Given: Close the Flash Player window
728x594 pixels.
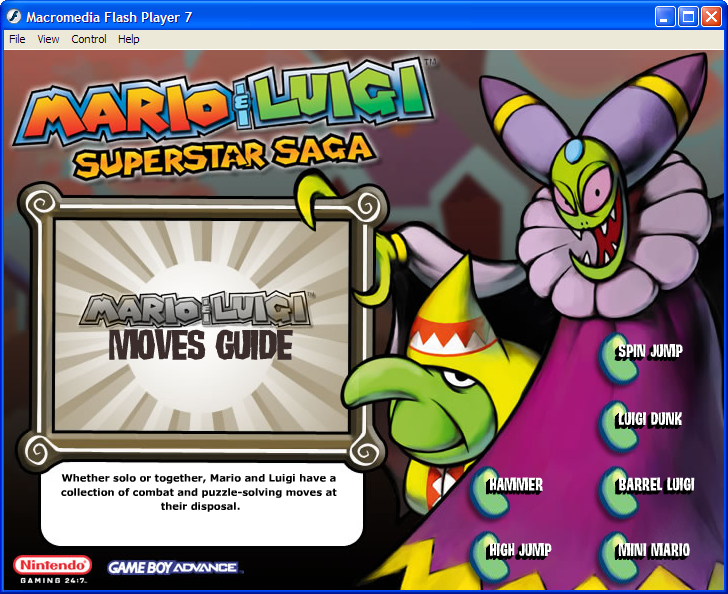Looking at the screenshot, I should pos(711,17).
